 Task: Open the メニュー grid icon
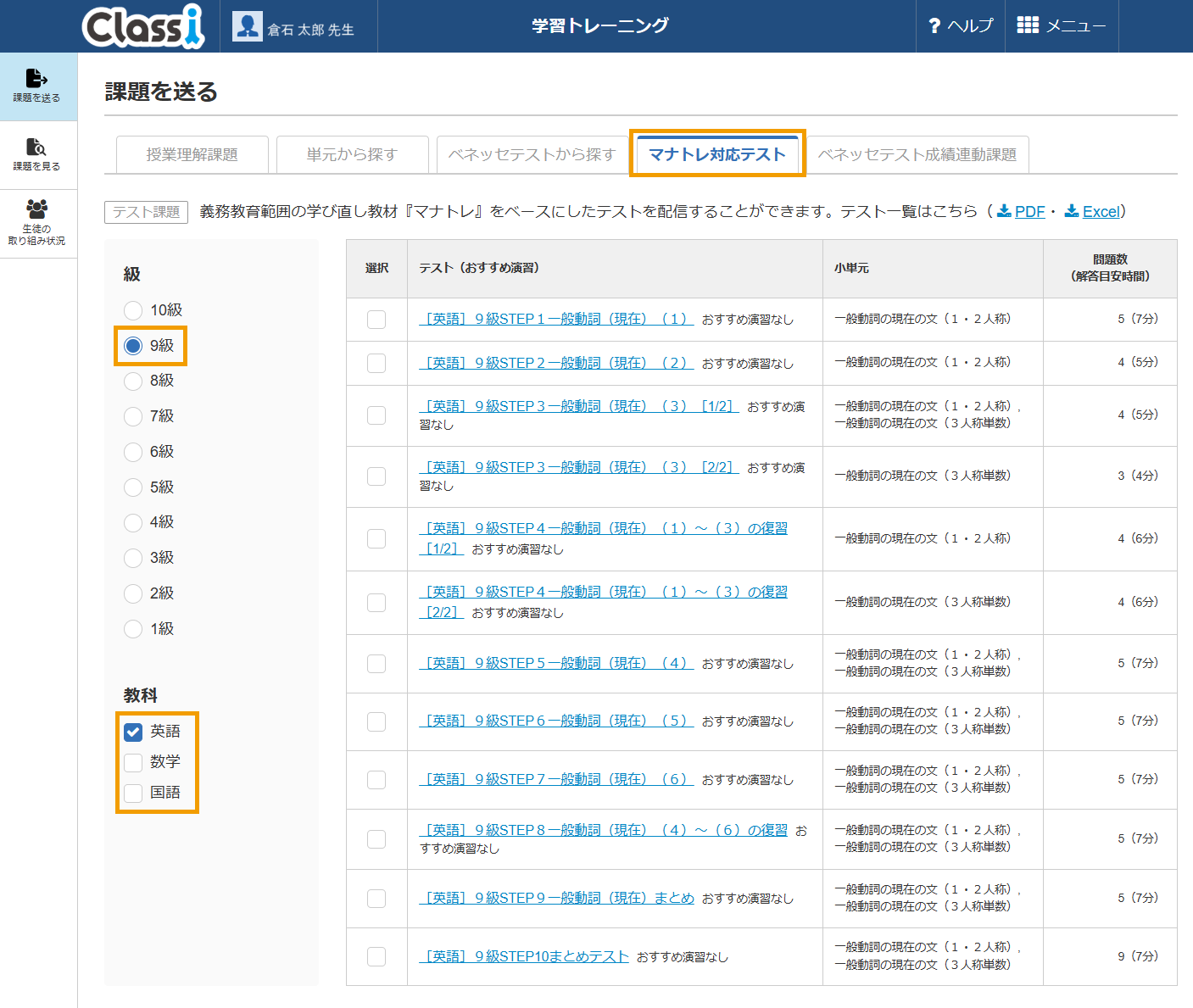[1028, 25]
